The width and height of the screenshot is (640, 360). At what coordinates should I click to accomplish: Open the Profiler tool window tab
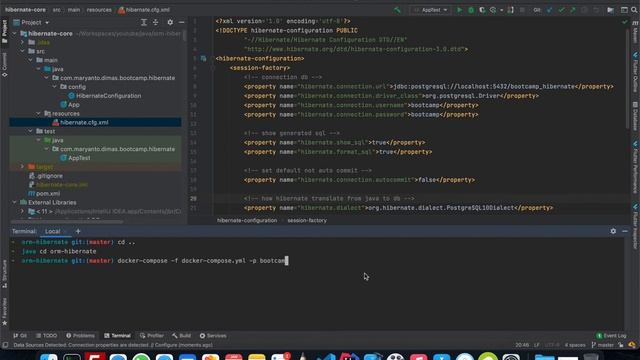pos(151,336)
